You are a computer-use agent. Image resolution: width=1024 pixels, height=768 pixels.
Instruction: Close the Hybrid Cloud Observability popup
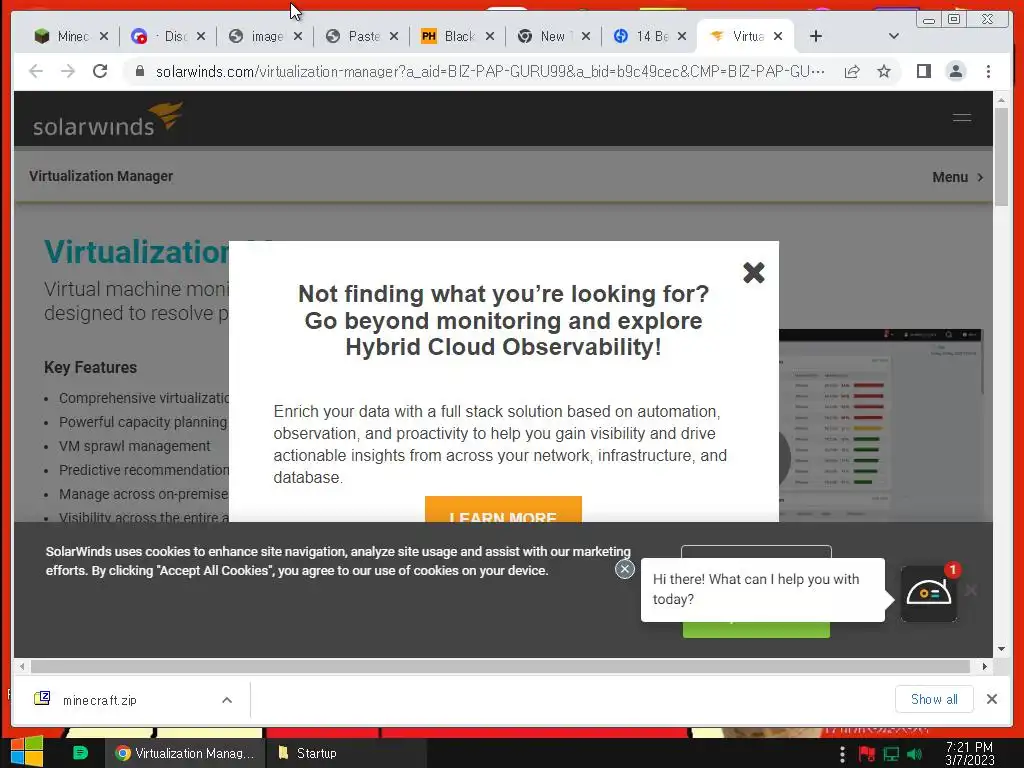(754, 272)
